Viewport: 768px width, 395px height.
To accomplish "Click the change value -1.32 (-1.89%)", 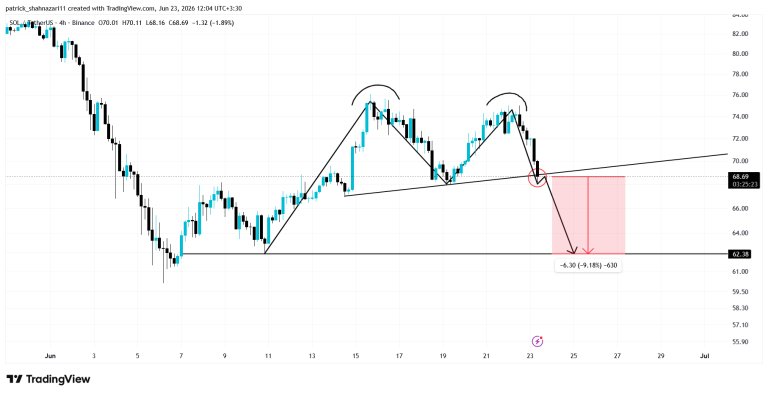I will (213, 23).
